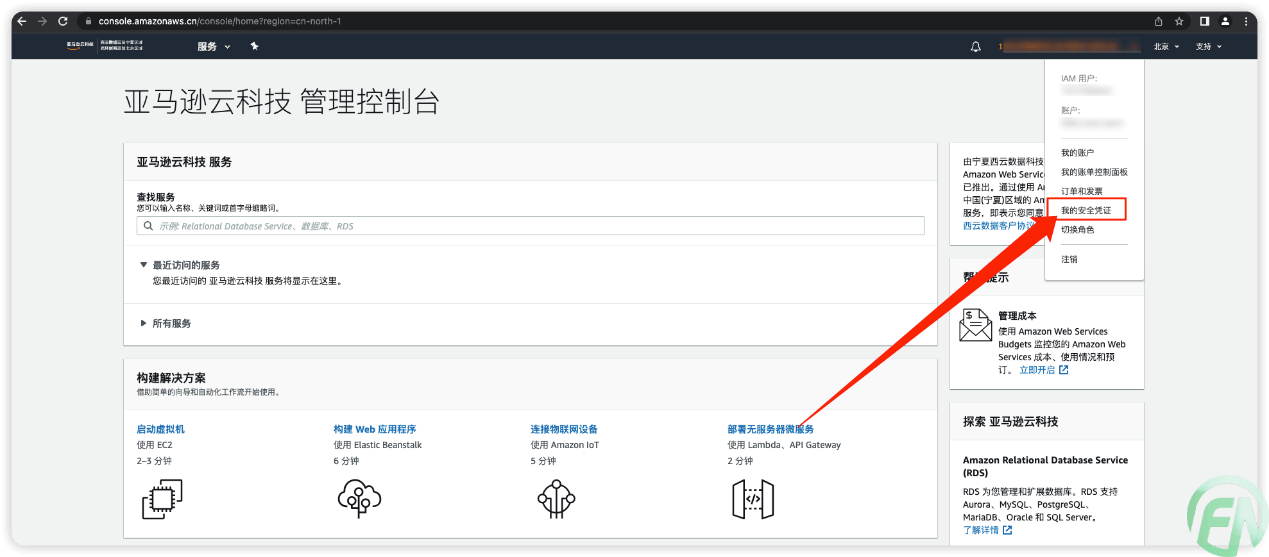Image resolution: width=1269 pixels, height=557 pixels.
Task: Click the share page icon in address bar
Action: click(x=1158, y=21)
